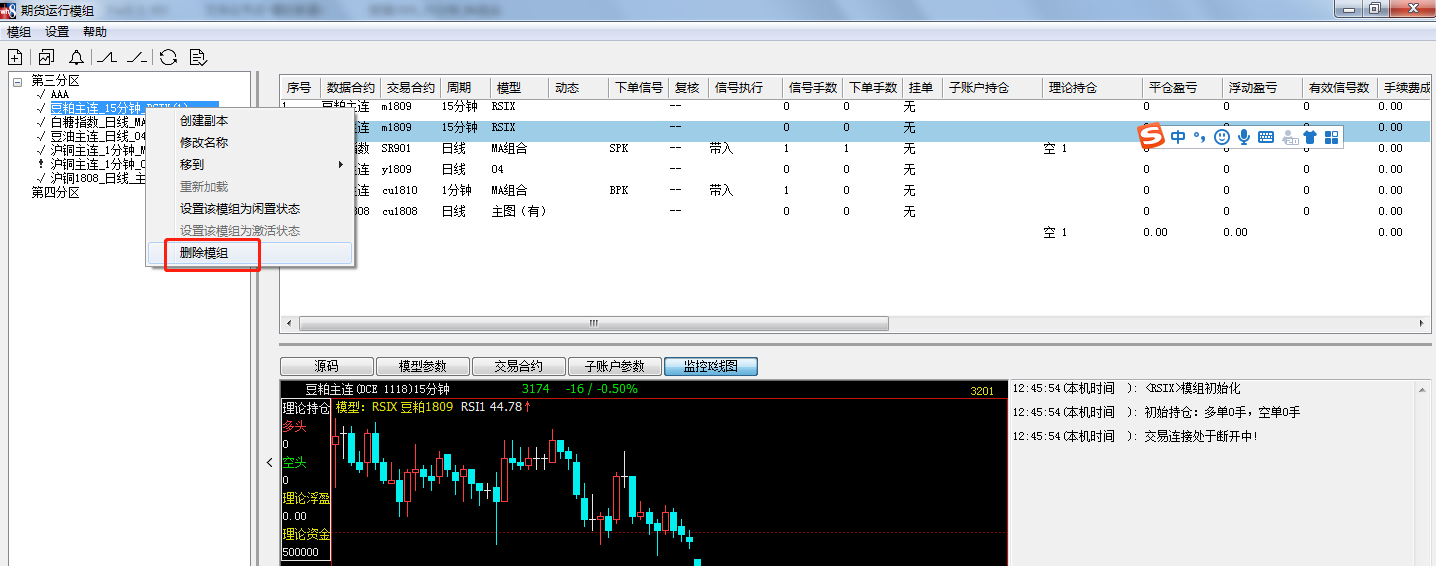Click the table's horizontal scrollbar thumb

pos(593,323)
